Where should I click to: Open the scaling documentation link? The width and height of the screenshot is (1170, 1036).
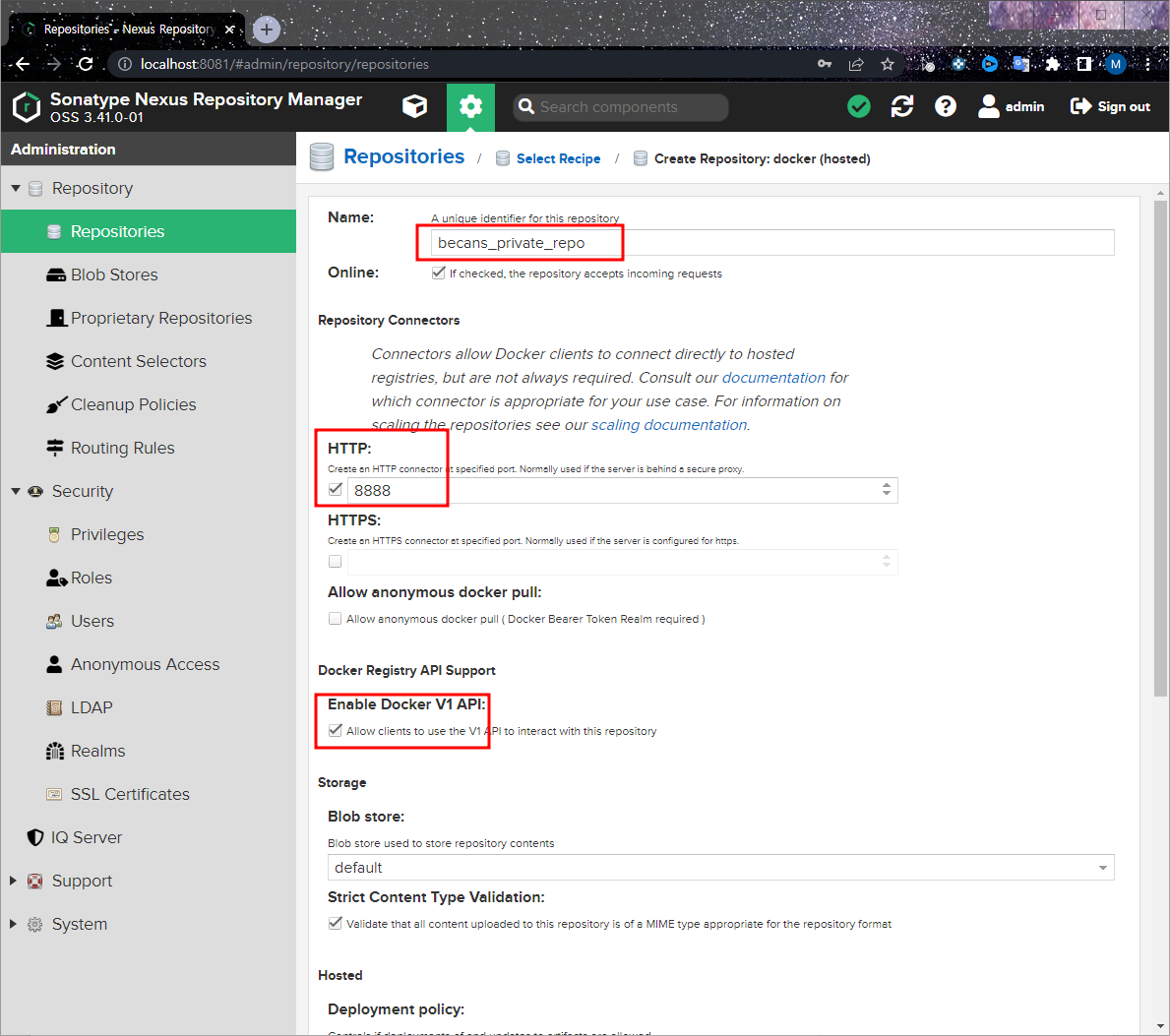coord(669,424)
